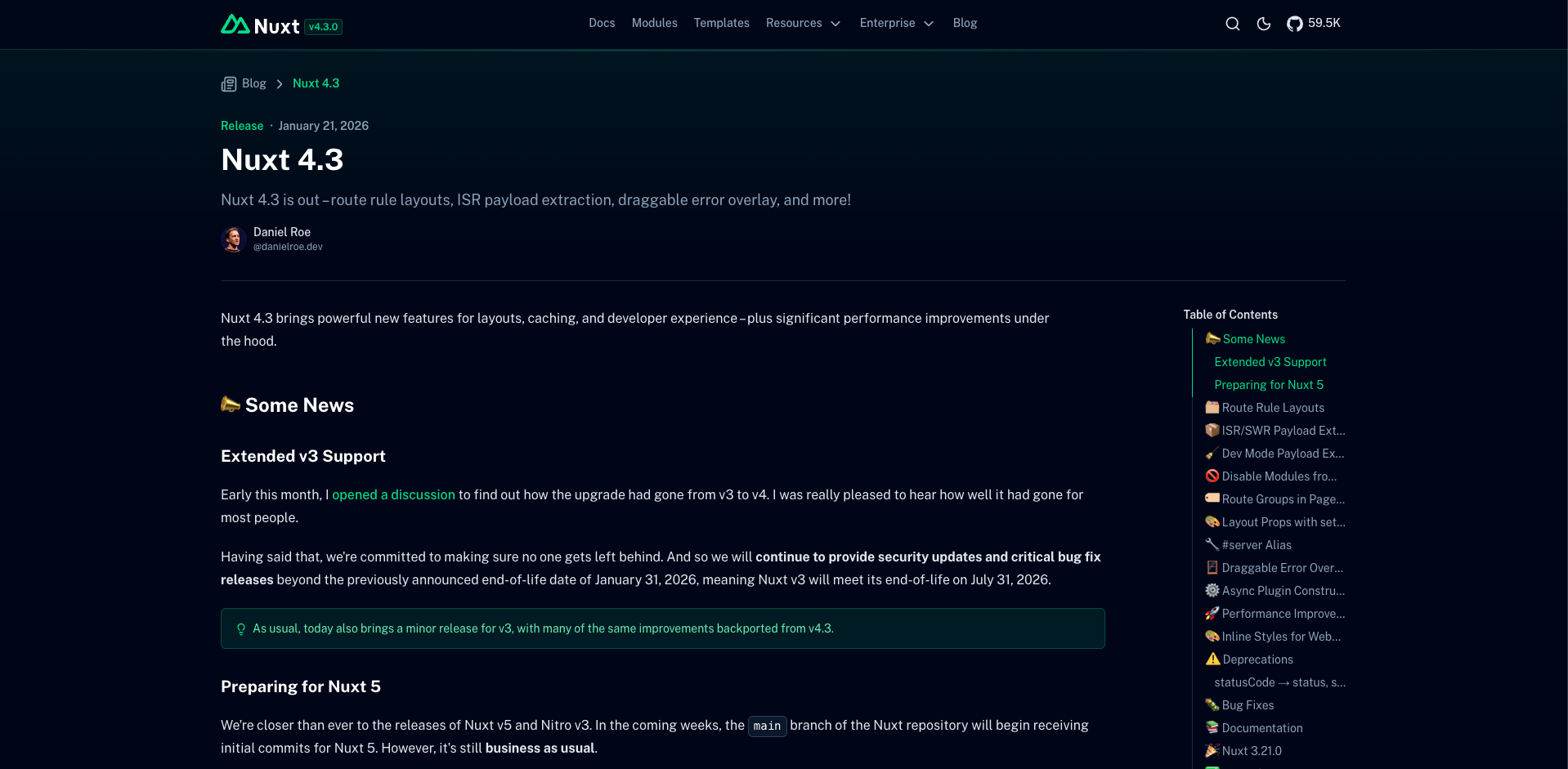1568x769 pixels.
Task: Go to the Modules page
Action: [654, 24]
